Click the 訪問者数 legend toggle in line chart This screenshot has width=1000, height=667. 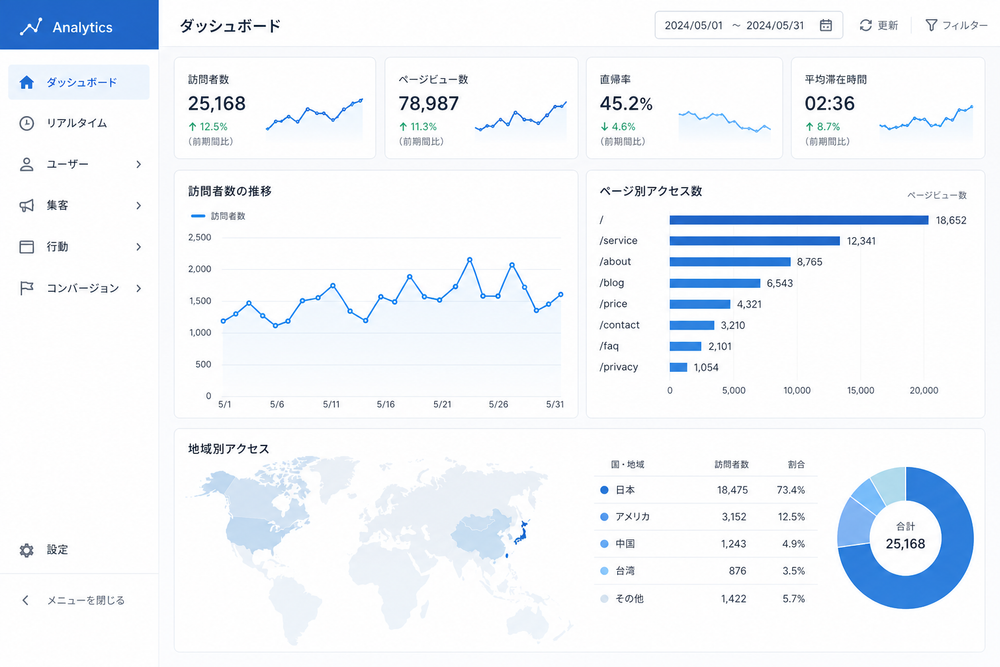(x=218, y=216)
